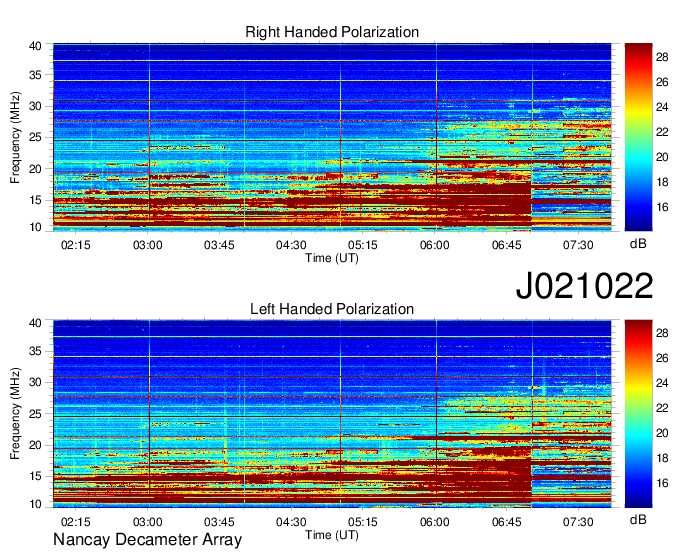The height and width of the screenshot is (552, 680).
Task: Click the 28 value on upper color bar
Action: coord(662,57)
